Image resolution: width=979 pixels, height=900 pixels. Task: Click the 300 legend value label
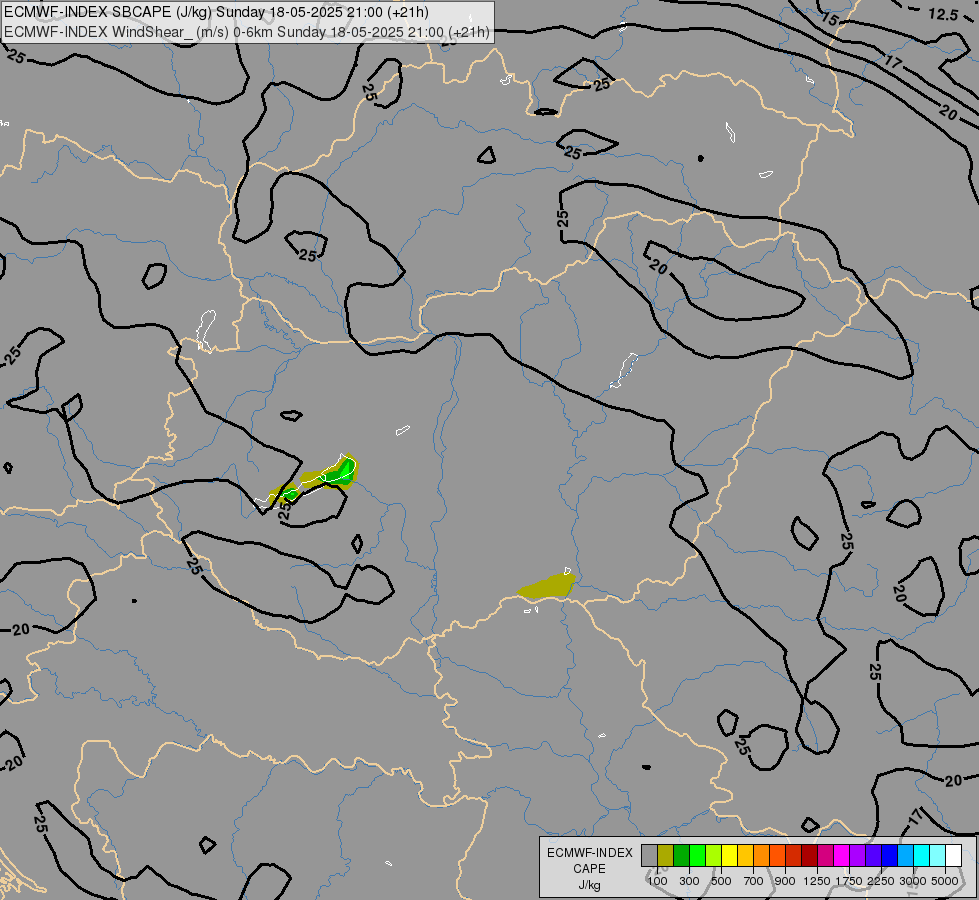[689, 881]
